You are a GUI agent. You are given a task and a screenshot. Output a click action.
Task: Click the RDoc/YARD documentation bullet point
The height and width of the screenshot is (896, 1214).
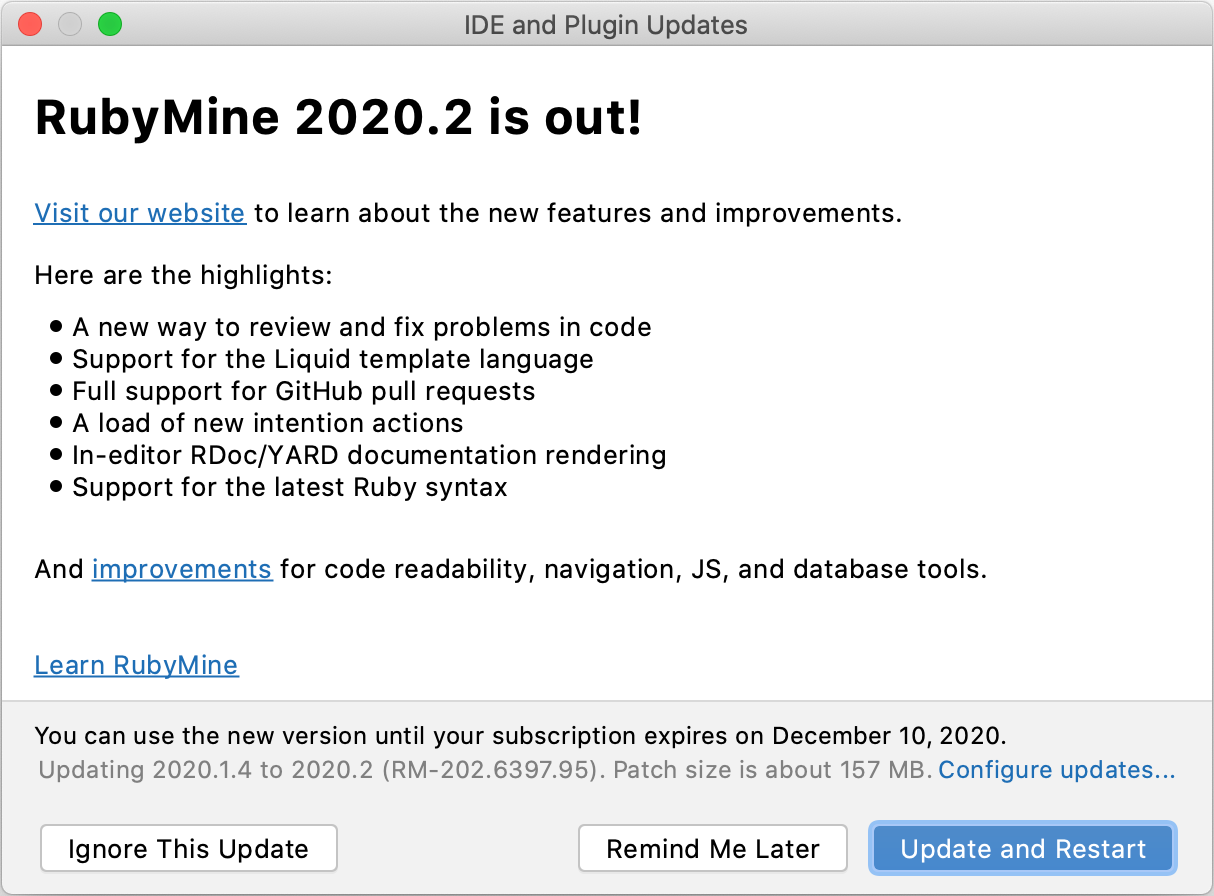click(x=368, y=455)
